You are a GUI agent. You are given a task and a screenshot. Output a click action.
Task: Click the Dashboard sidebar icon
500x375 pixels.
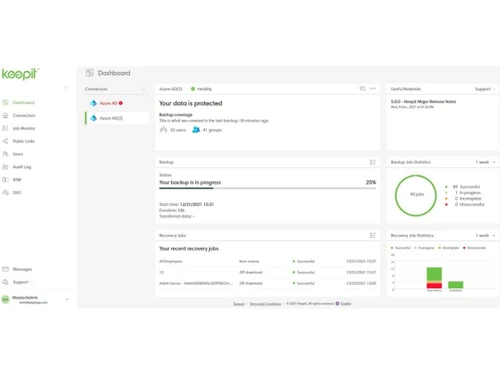(x=5, y=102)
